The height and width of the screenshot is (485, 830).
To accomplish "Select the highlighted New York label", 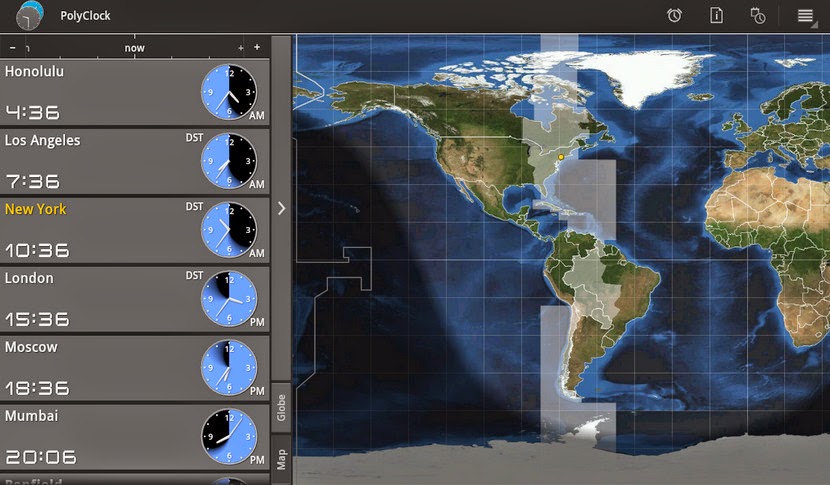I will click(35, 209).
